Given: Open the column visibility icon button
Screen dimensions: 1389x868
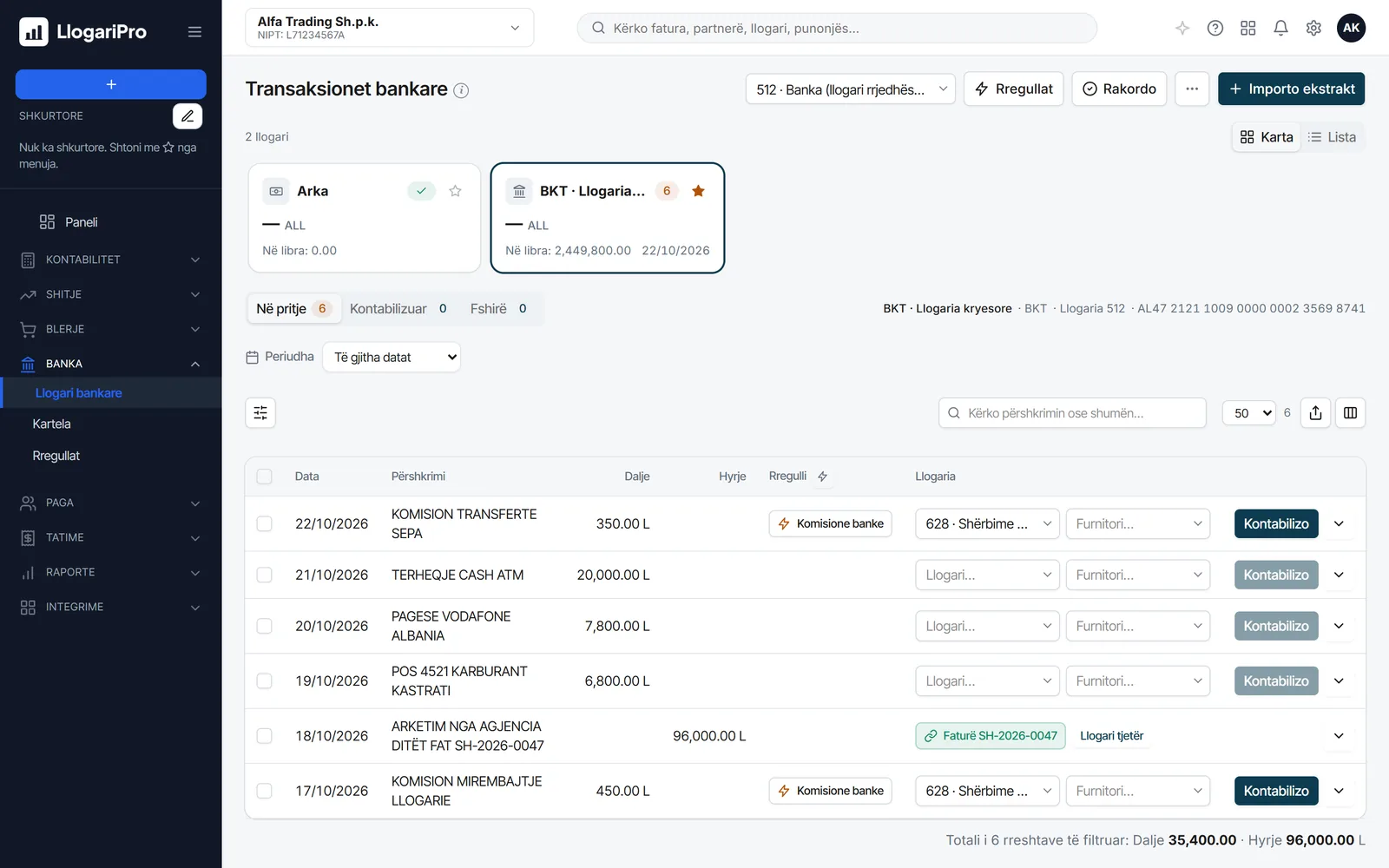Looking at the screenshot, I should click(1351, 413).
